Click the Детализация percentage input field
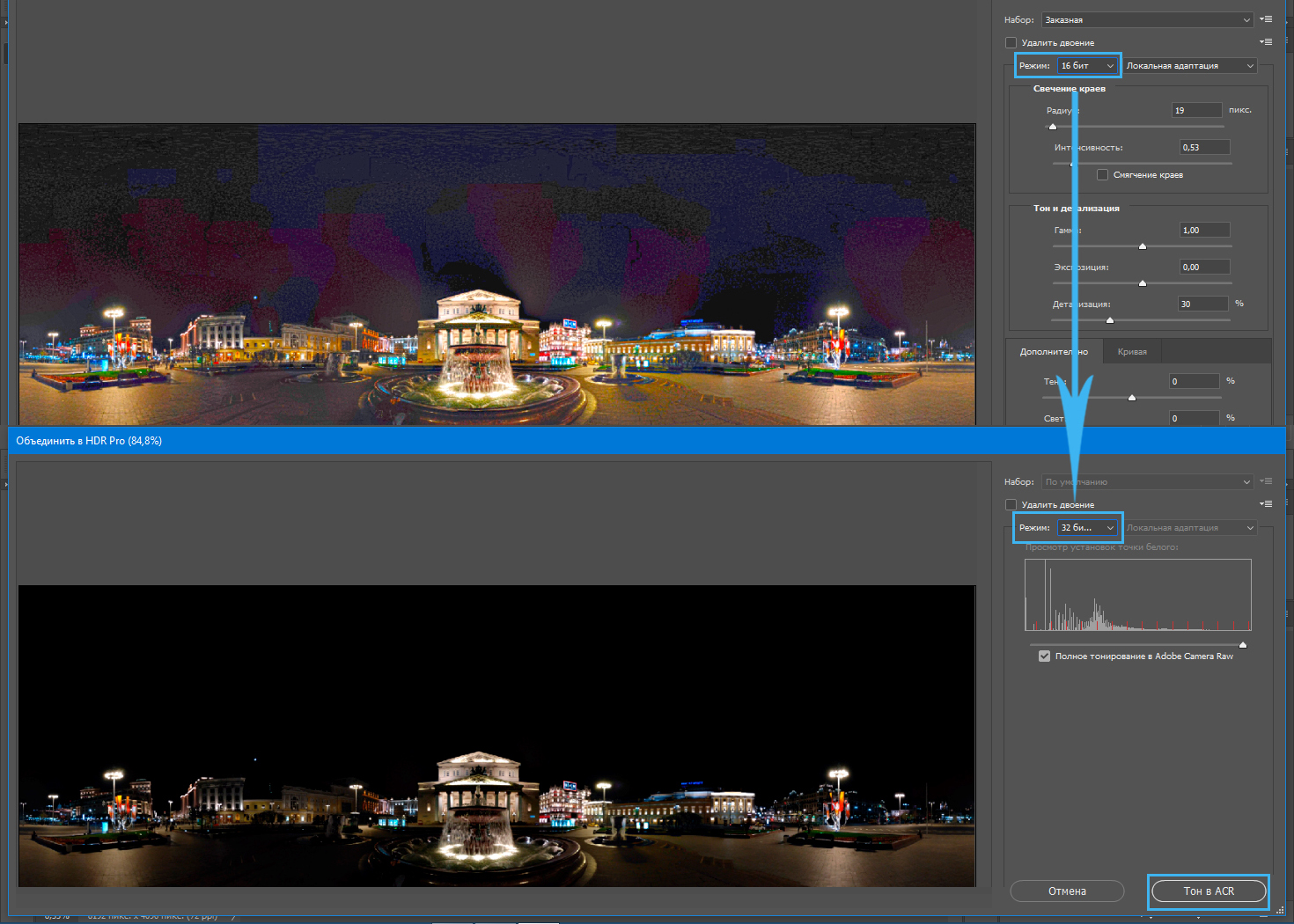Image resolution: width=1294 pixels, height=924 pixels. click(1202, 304)
